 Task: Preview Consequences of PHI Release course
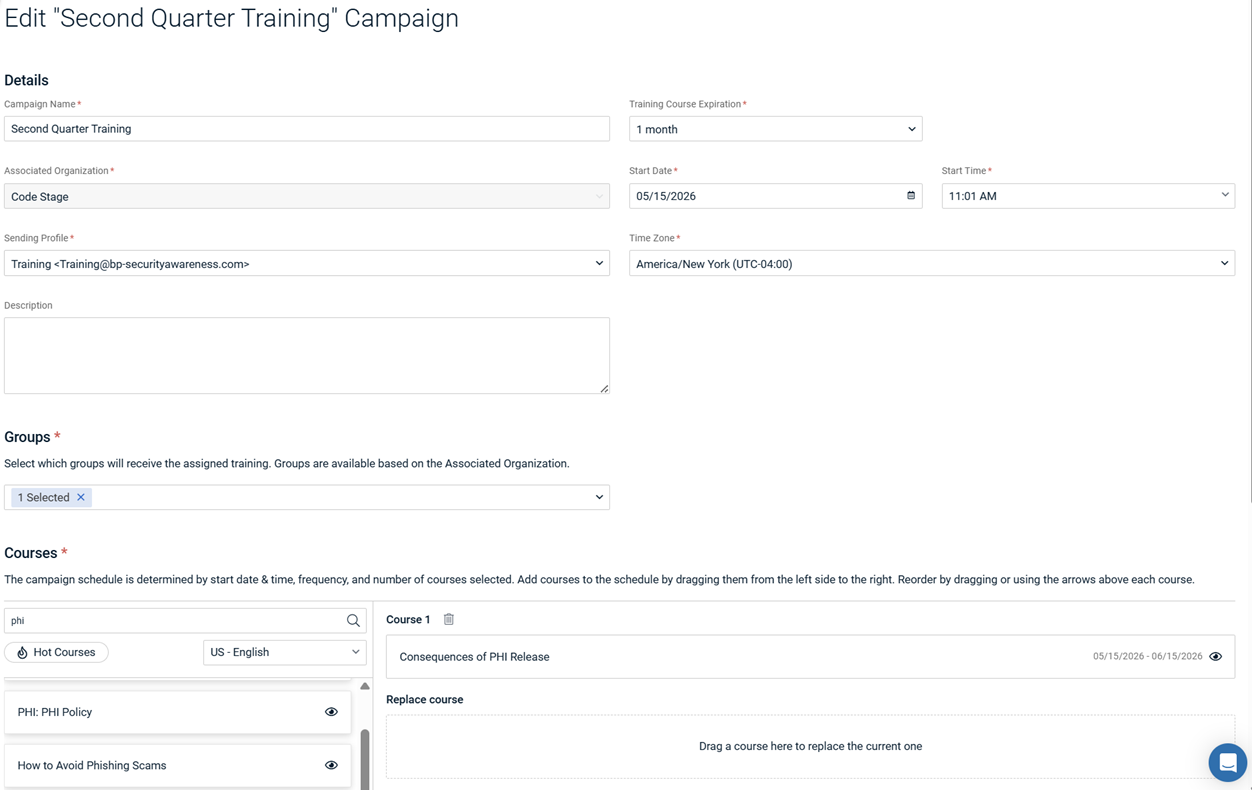(1216, 657)
